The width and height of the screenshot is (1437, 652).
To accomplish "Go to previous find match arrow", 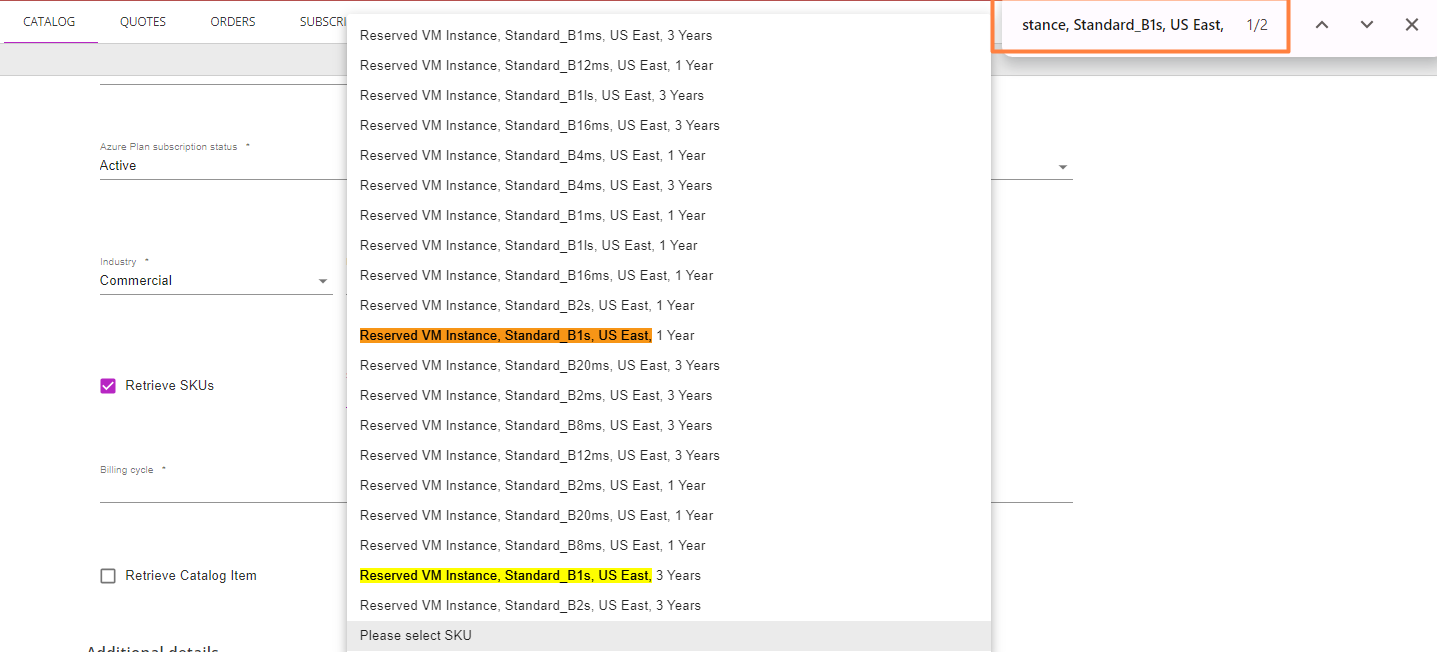I will click(x=1321, y=25).
